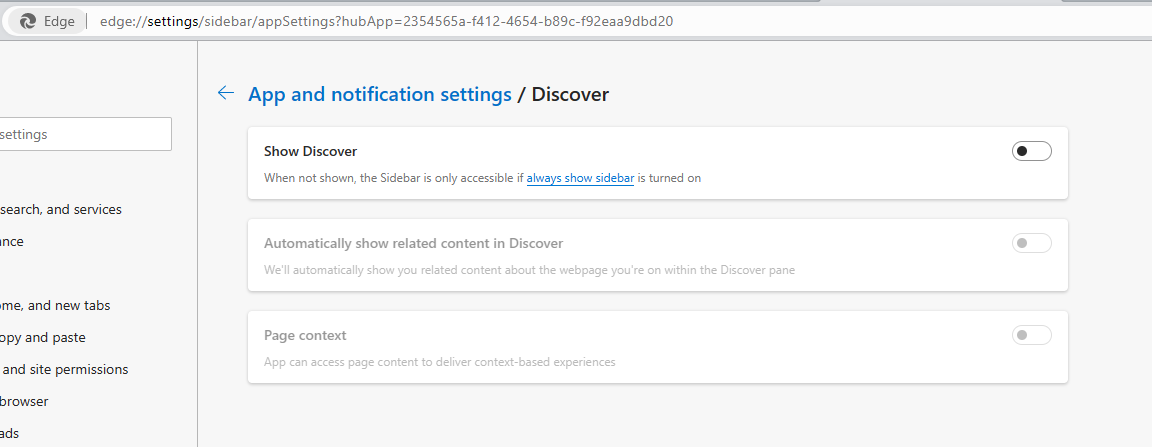
Task: Open the Appearance settings section
Action: click(x=12, y=241)
